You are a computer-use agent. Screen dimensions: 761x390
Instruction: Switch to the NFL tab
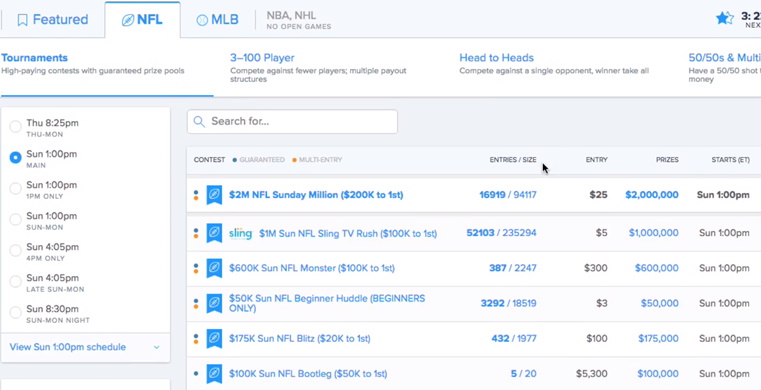142,20
